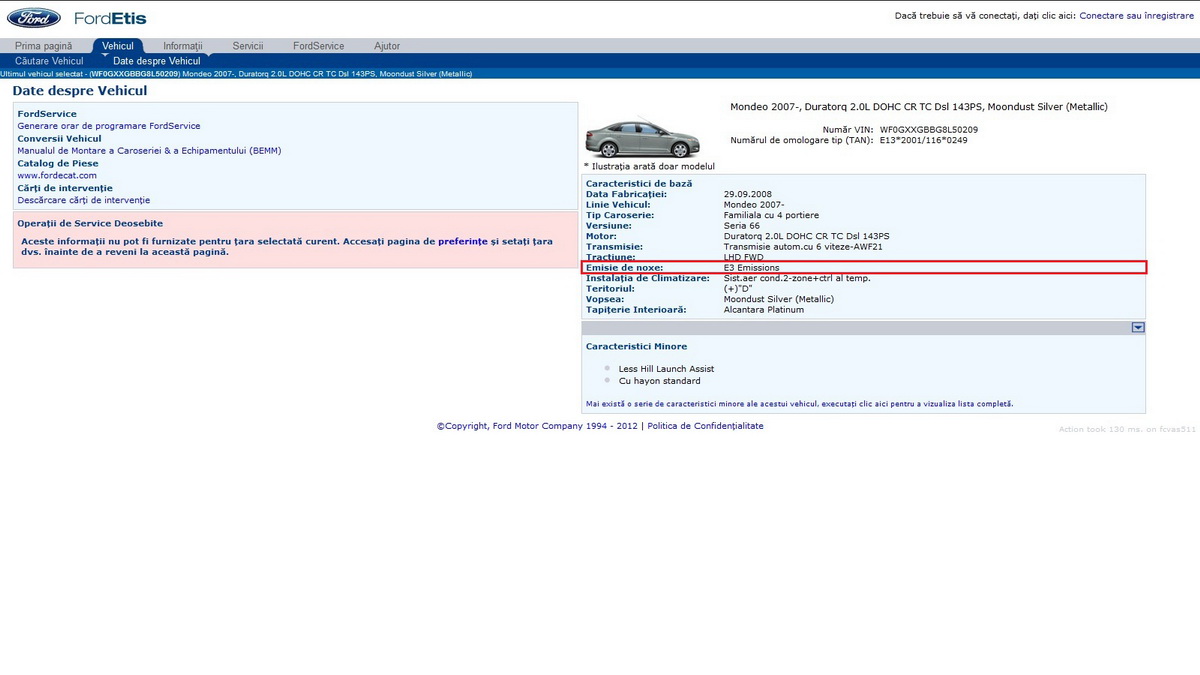Click the Ford oval logo
This screenshot has height=675, width=1200.
pyautogui.click(x=34, y=18)
